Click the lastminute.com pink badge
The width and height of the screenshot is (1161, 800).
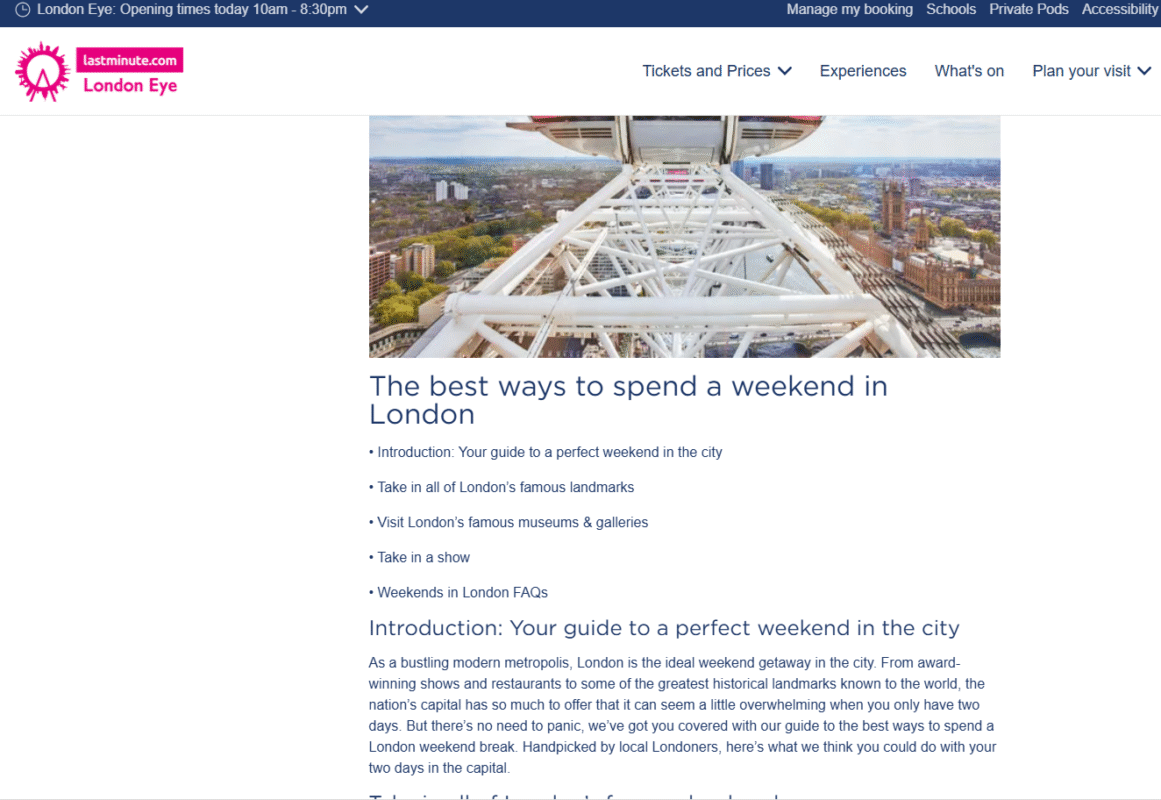[x=130, y=60]
